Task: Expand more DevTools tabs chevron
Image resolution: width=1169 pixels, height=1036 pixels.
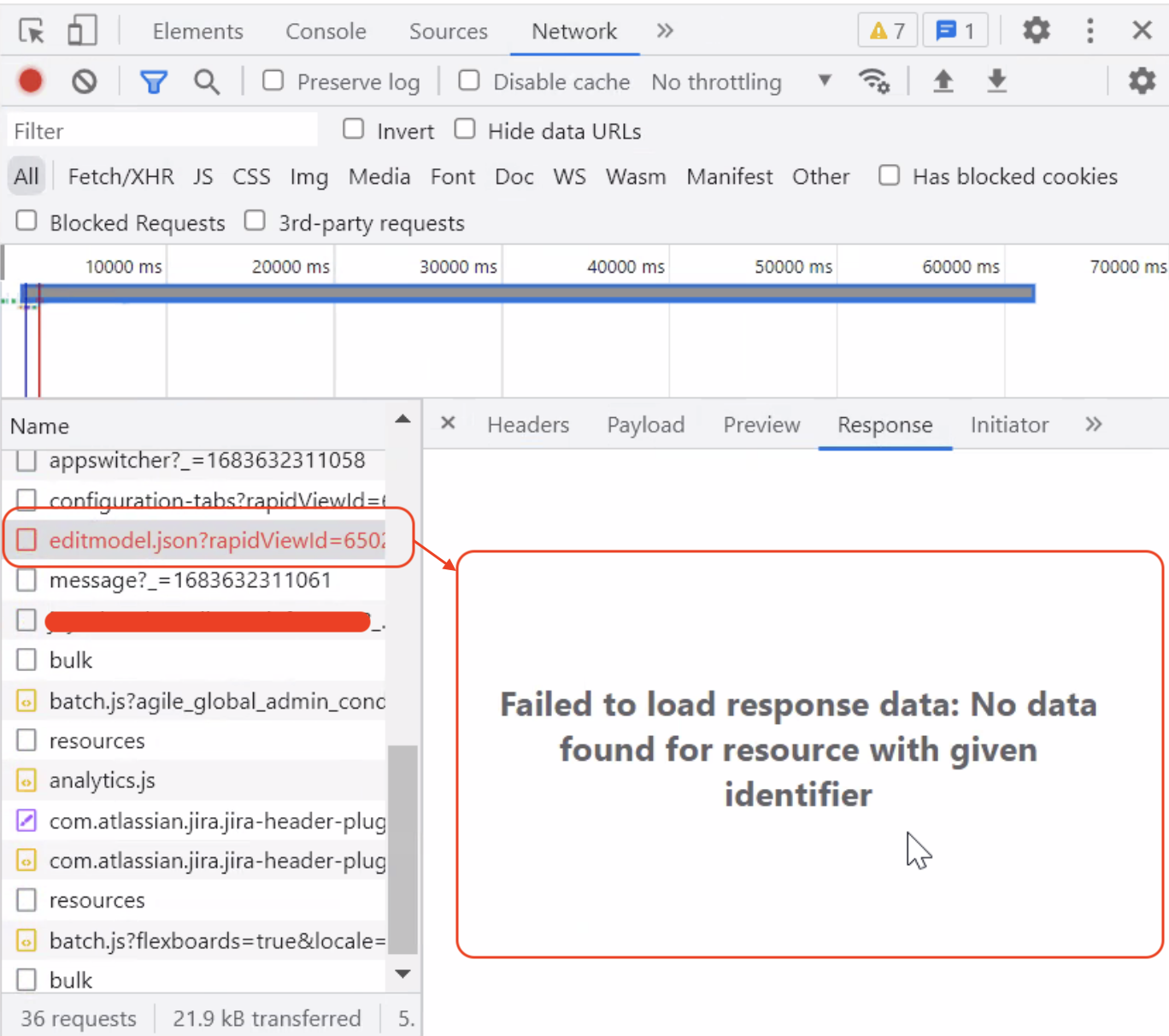Action: (665, 32)
